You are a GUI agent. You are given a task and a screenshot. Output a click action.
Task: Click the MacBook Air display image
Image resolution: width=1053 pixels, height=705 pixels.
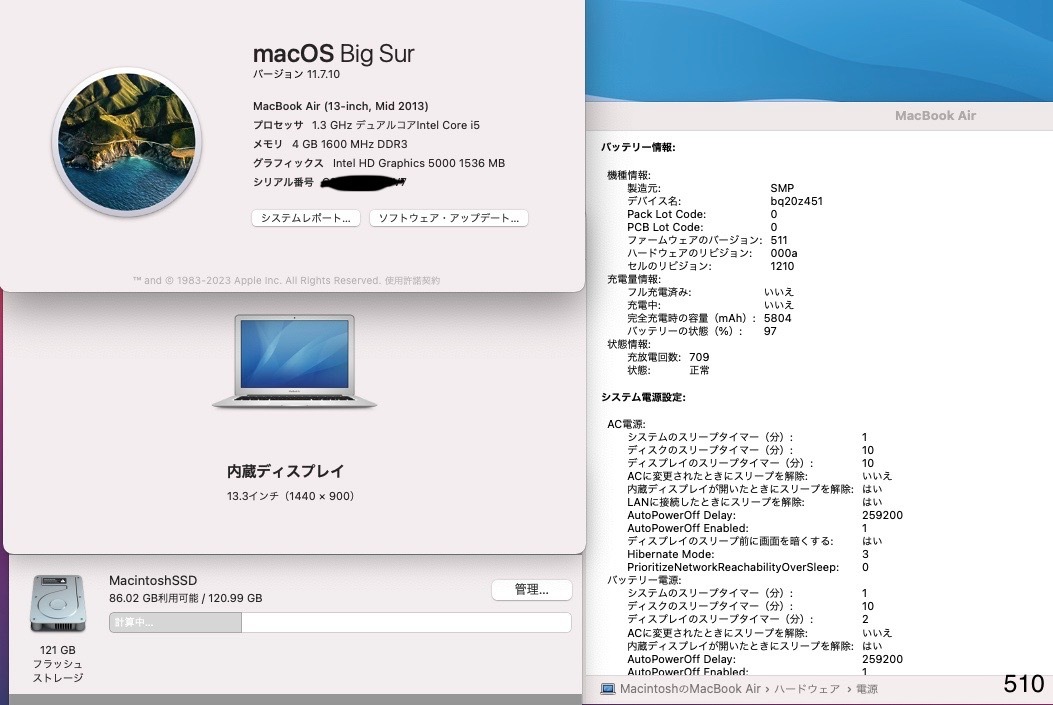(x=294, y=361)
